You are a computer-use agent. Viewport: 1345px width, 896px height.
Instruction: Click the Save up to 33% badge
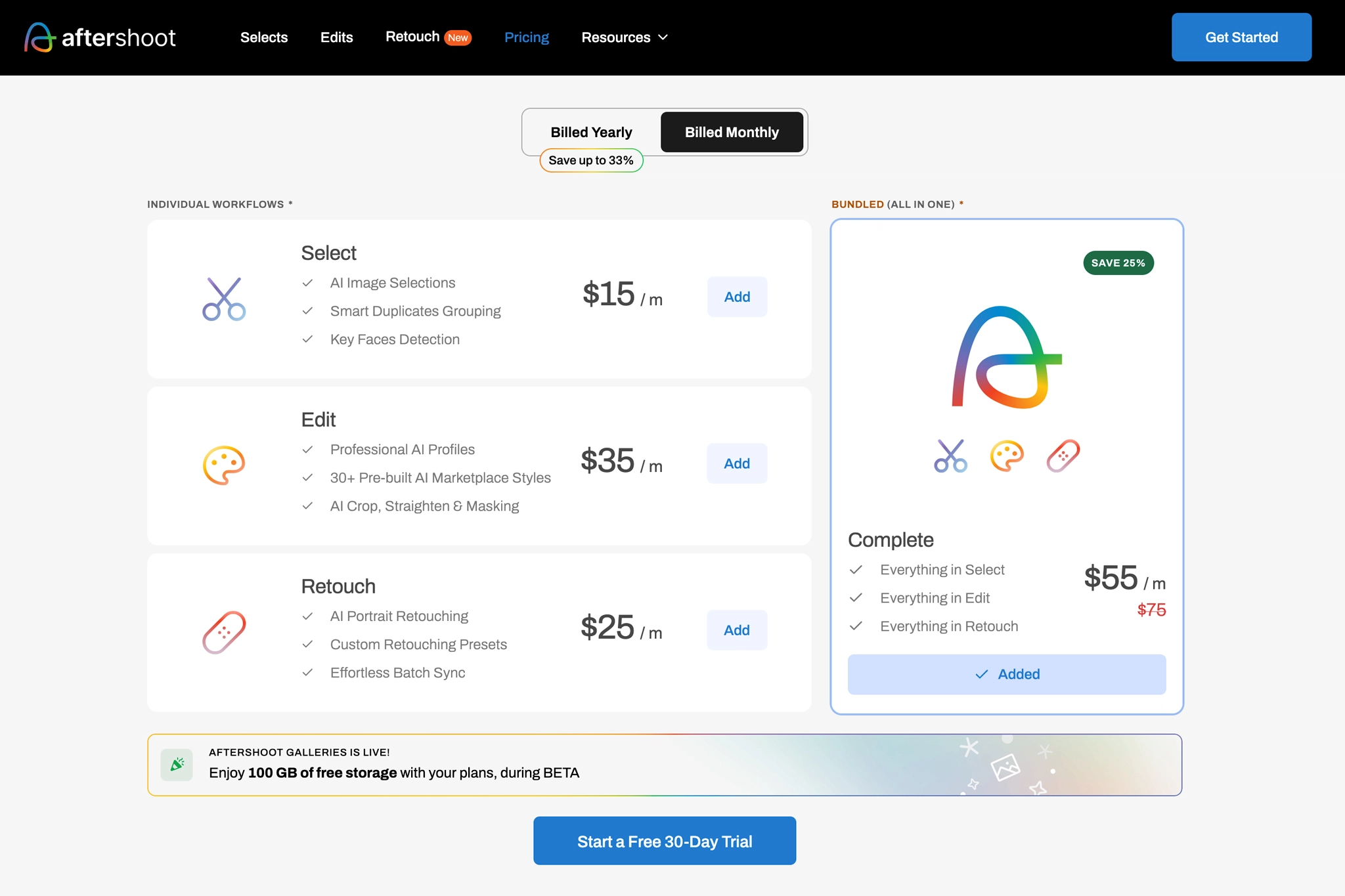pyautogui.click(x=591, y=160)
